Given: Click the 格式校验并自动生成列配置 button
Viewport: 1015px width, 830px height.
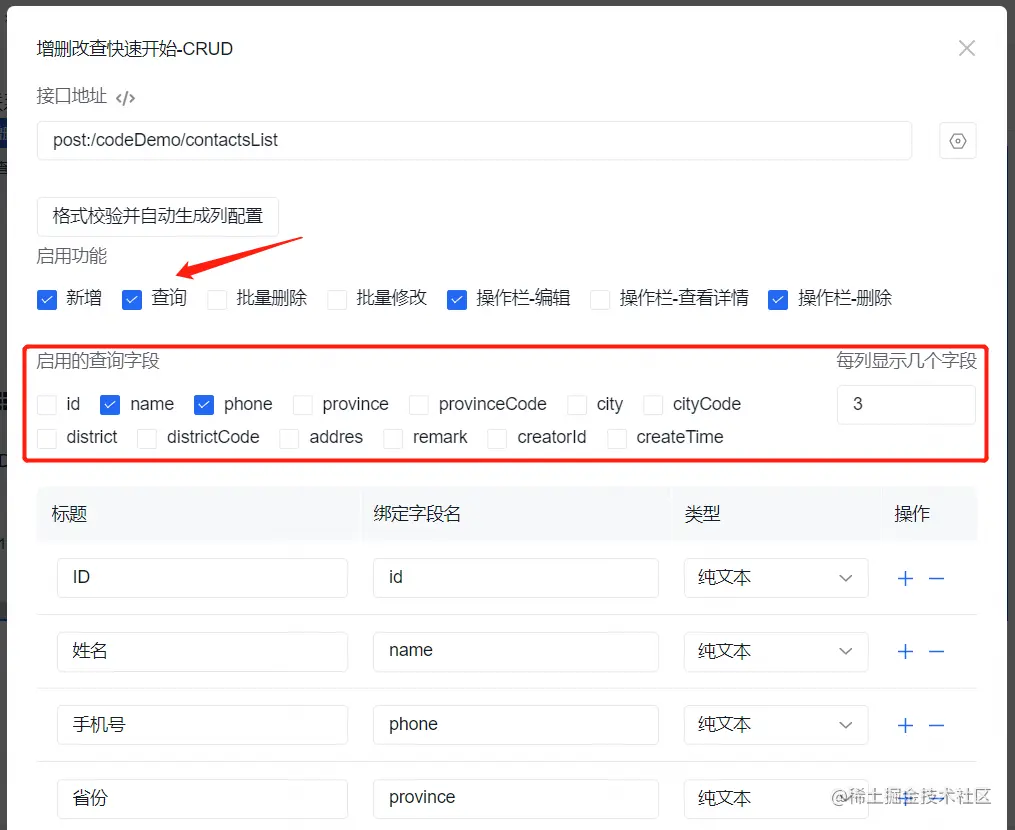Looking at the screenshot, I should [x=158, y=216].
